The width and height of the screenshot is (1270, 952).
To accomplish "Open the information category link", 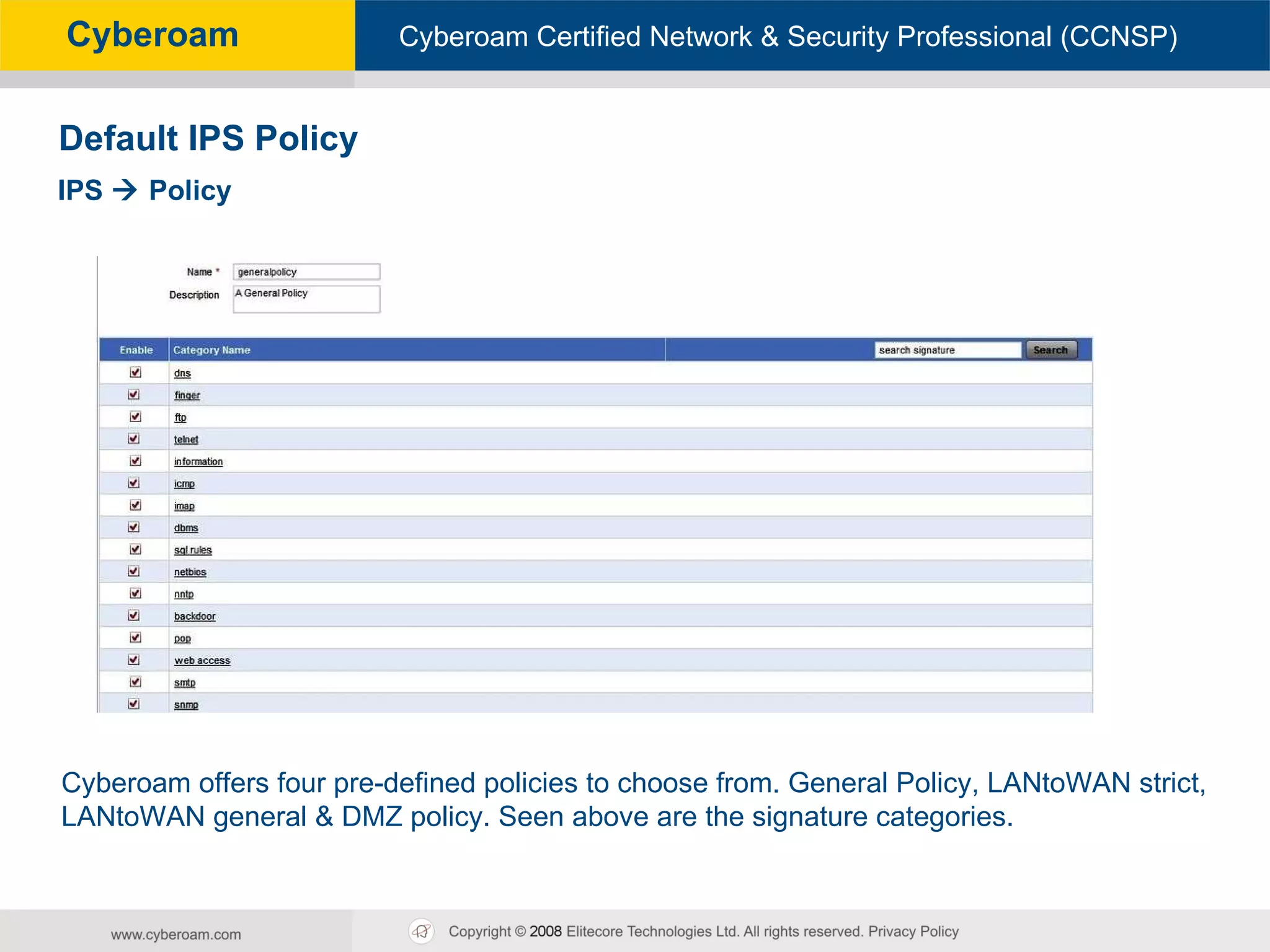I will point(198,462).
